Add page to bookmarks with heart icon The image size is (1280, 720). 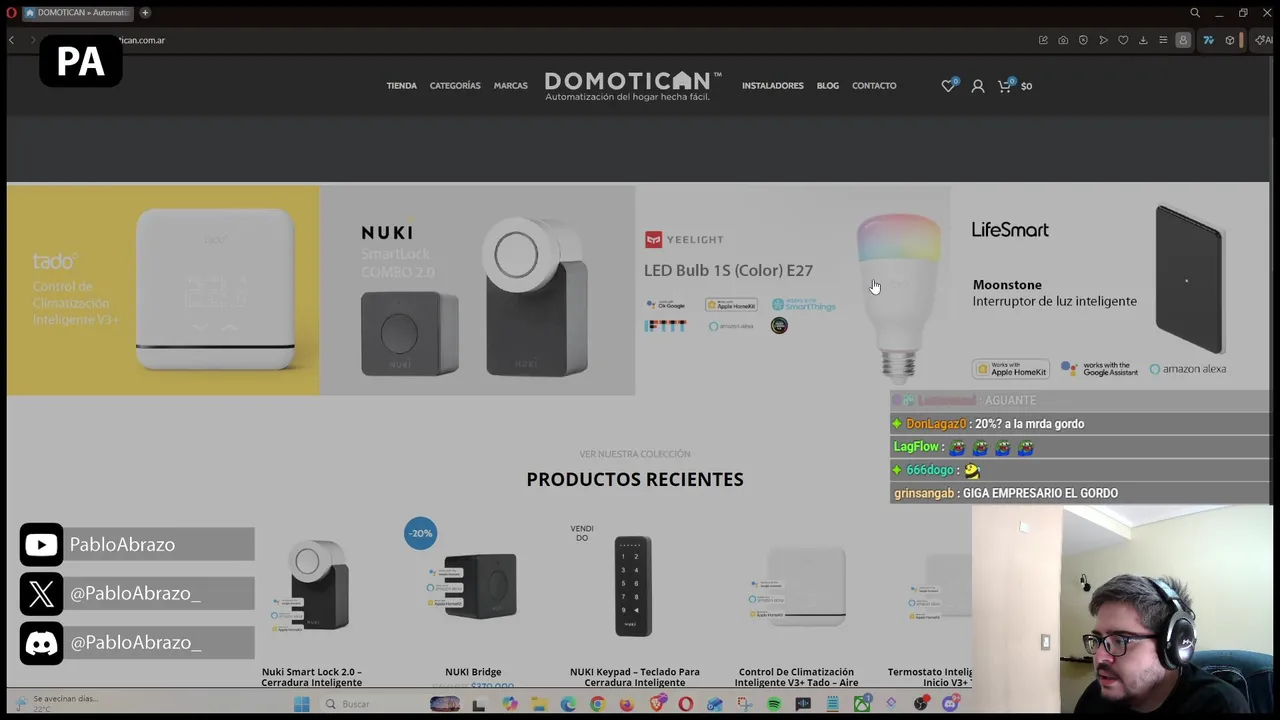[1123, 40]
